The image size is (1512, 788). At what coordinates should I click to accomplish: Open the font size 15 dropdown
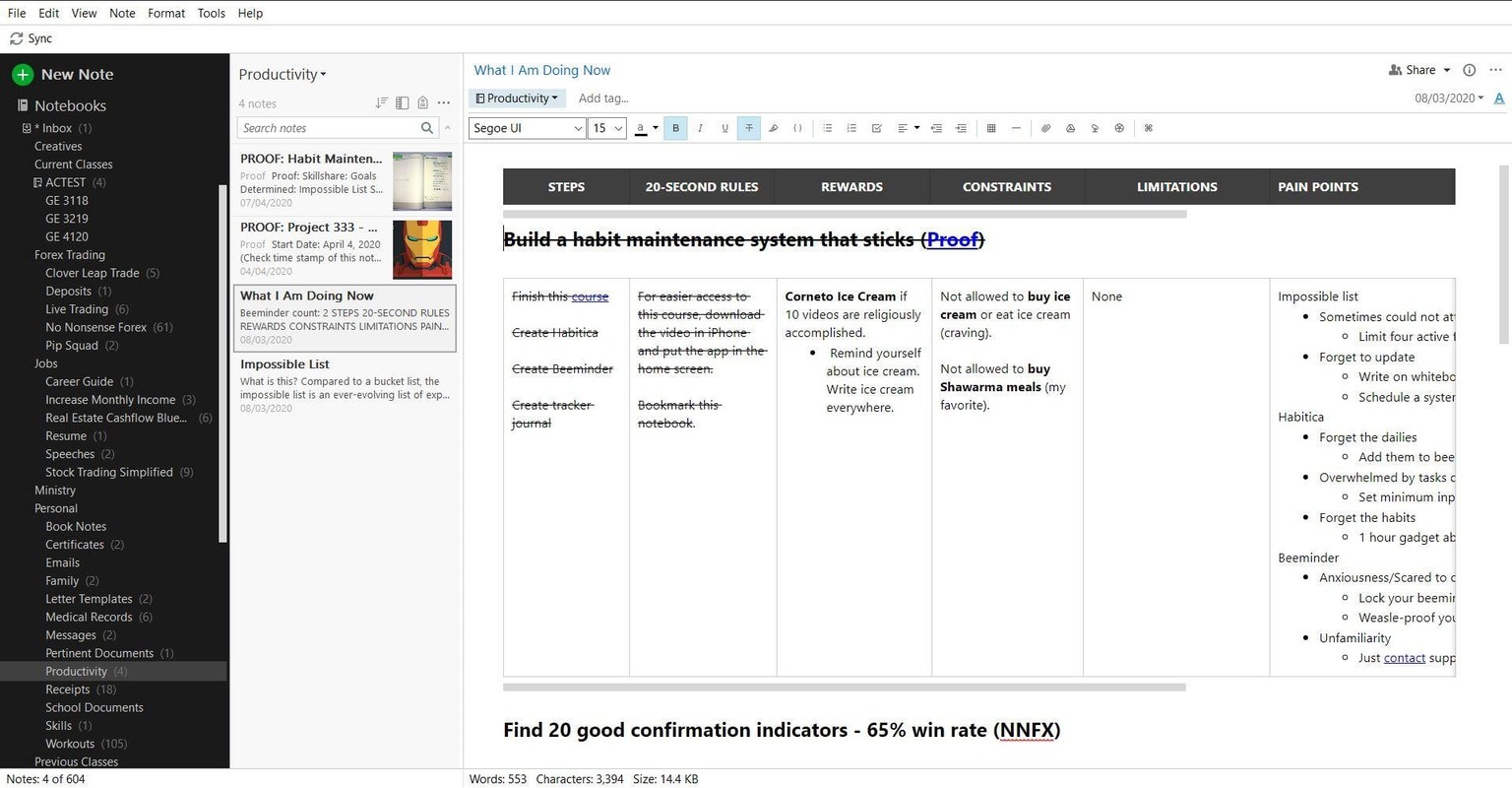click(x=607, y=128)
